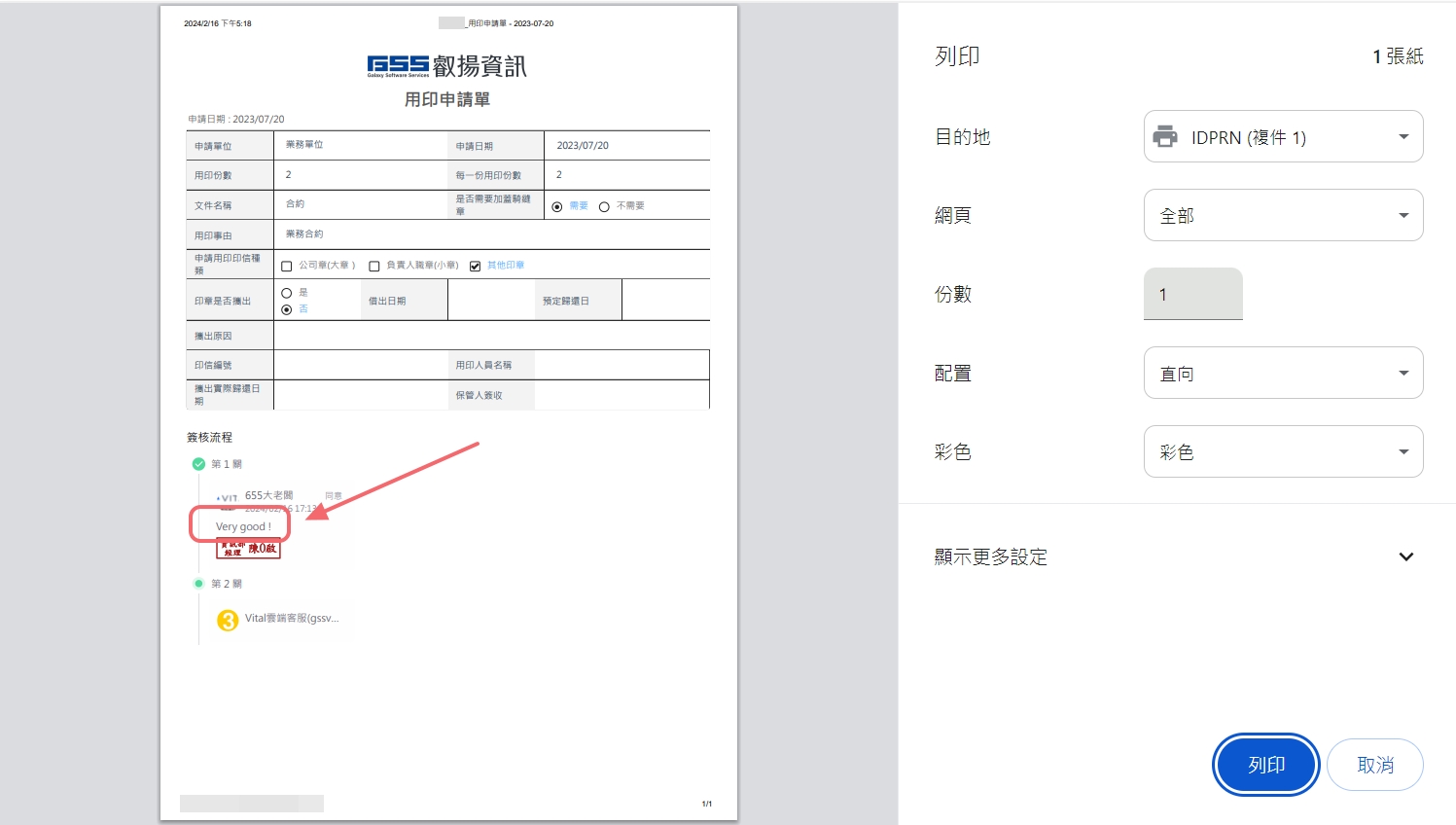Open the 網頁 pages dropdown set to 全部
The image size is (1456, 825).
[1283, 216]
